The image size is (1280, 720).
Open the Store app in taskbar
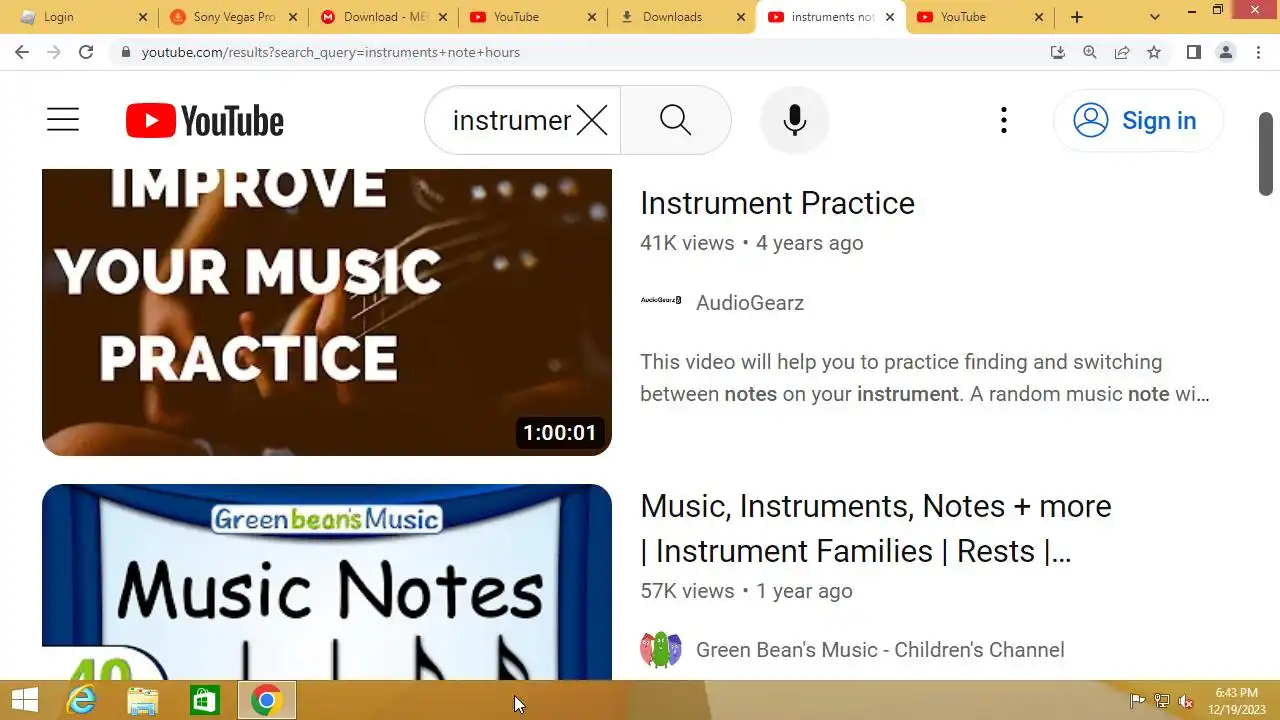[204, 701]
